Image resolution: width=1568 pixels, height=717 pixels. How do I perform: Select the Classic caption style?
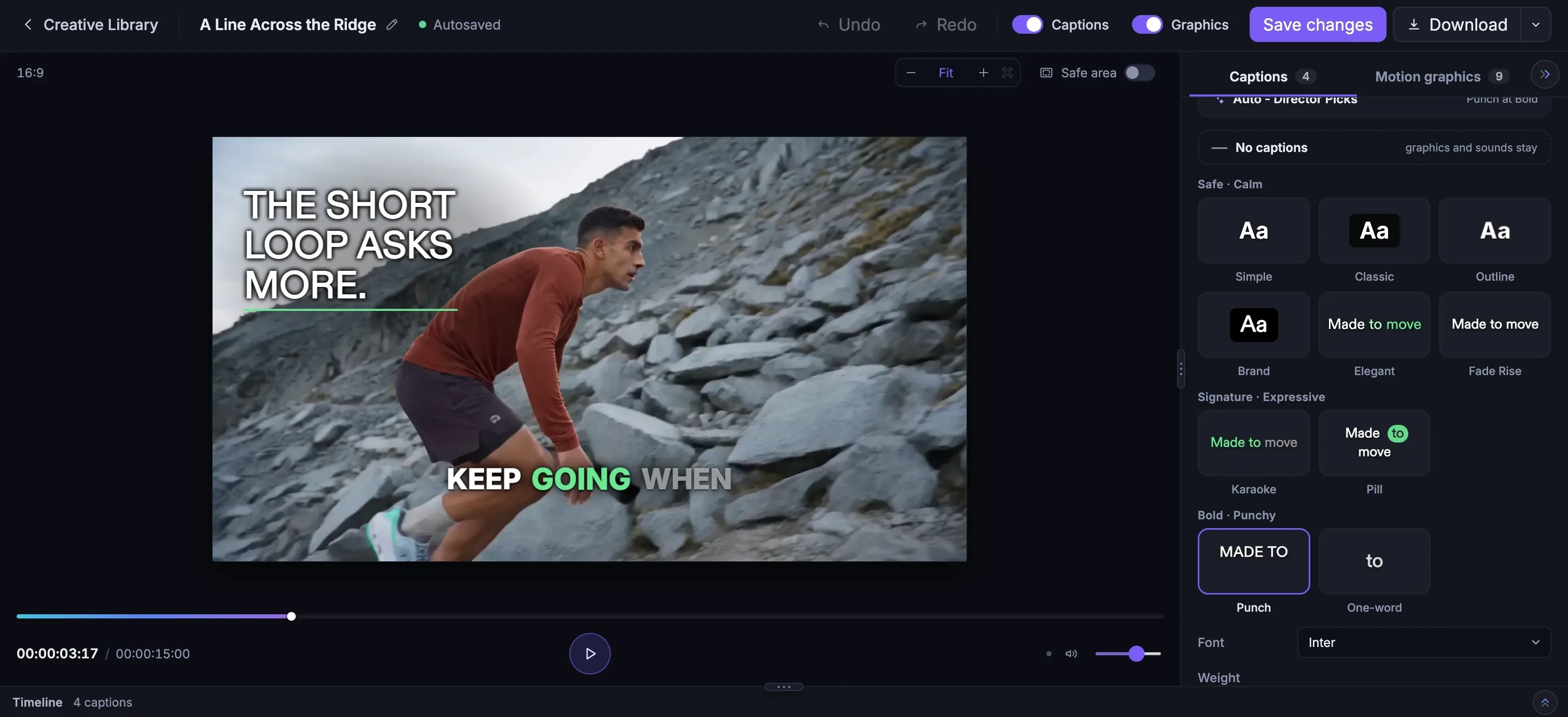1374,230
